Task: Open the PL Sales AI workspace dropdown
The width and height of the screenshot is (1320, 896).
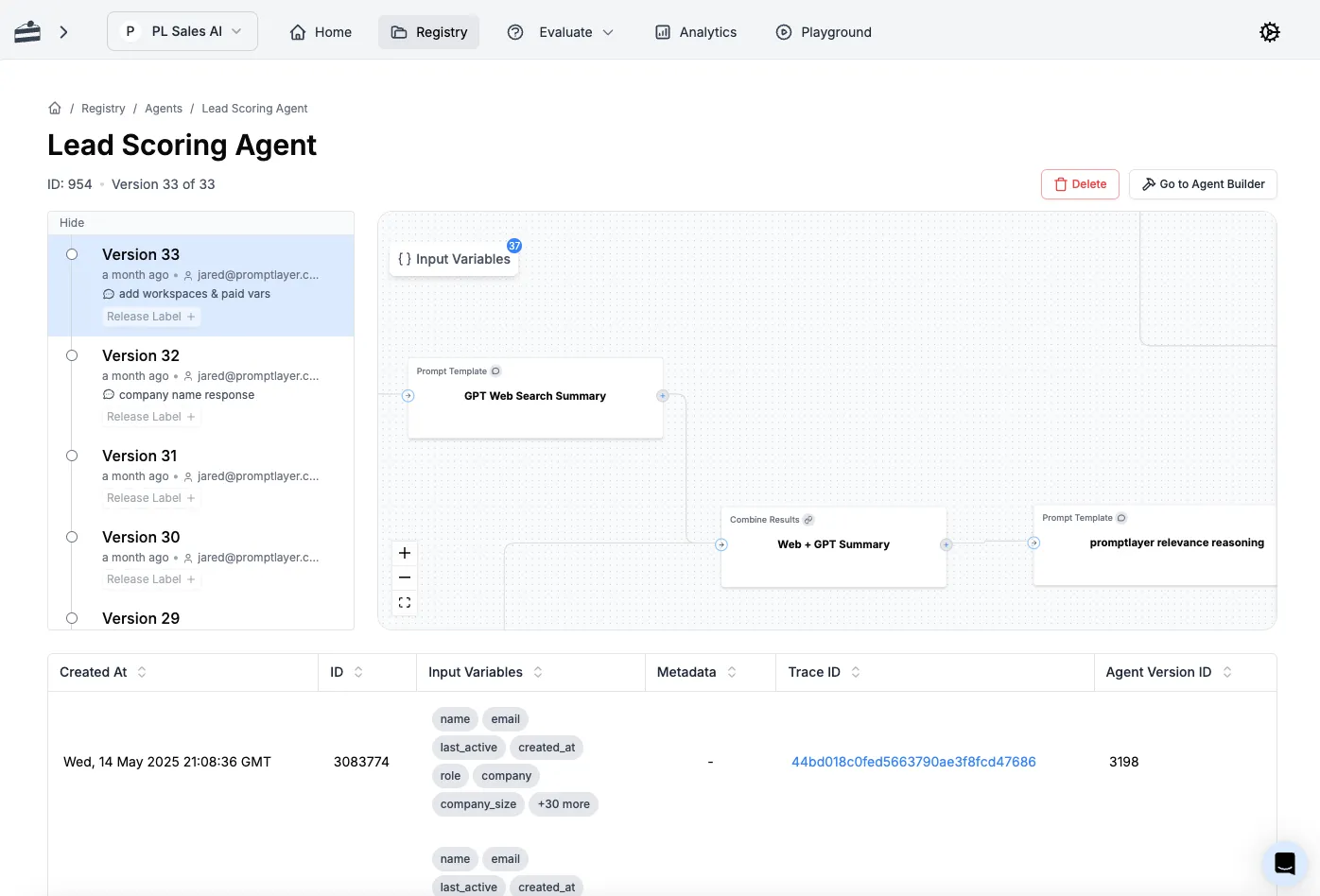Action: point(182,31)
